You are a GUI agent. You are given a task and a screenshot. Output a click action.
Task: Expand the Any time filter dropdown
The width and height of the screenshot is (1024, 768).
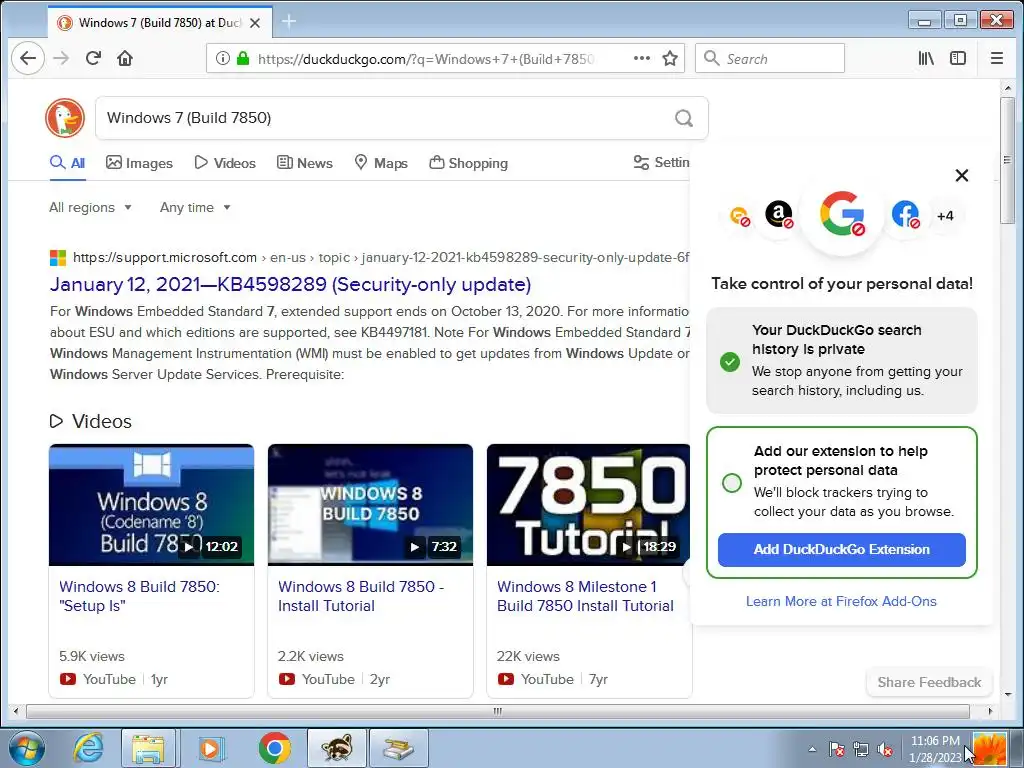(x=195, y=207)
